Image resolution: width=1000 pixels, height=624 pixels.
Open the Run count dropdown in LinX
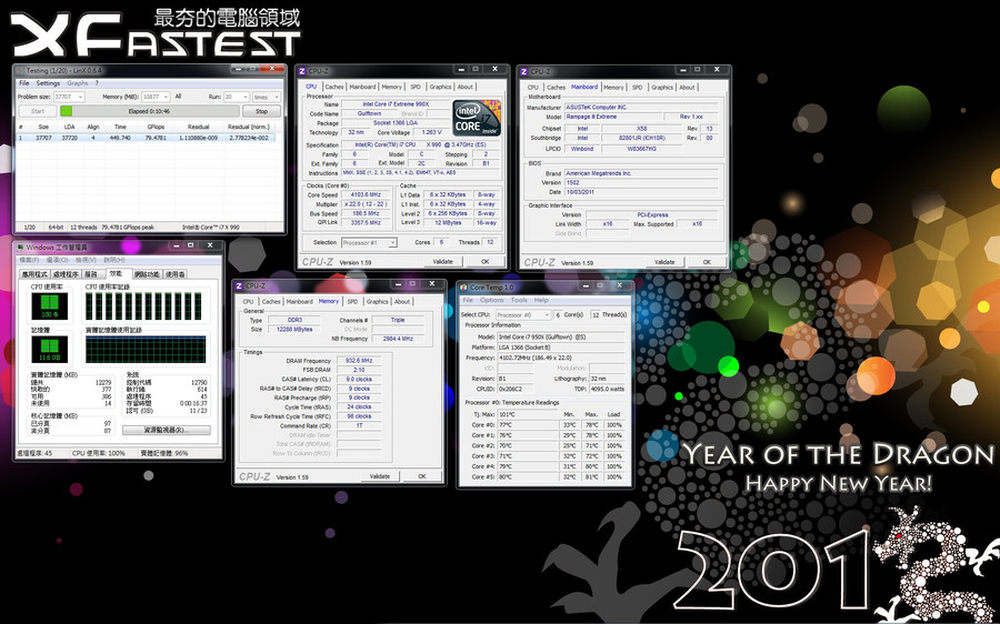click(236, 97)
